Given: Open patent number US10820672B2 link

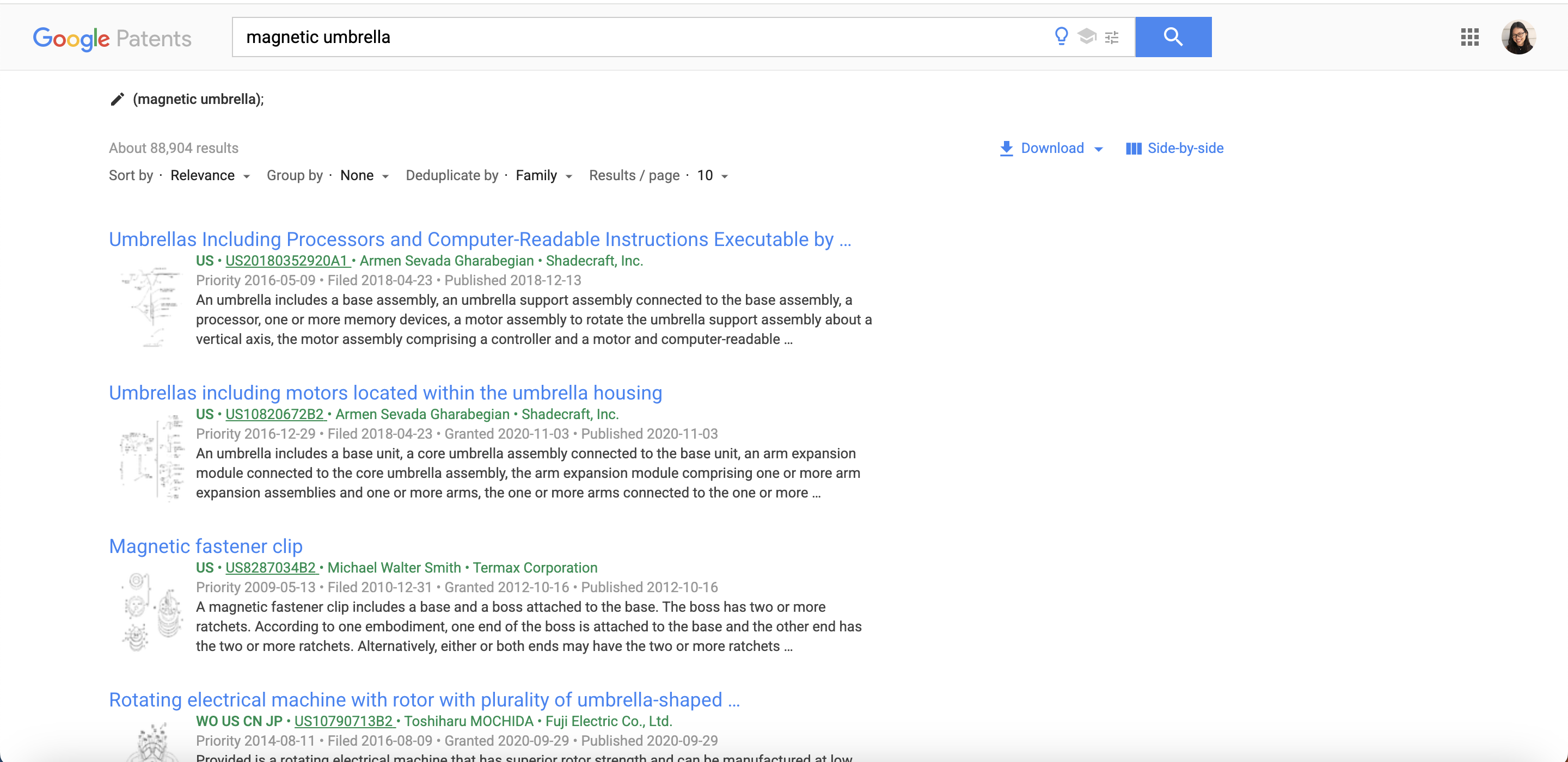Looking at the screenshot, I should (274, 415).
